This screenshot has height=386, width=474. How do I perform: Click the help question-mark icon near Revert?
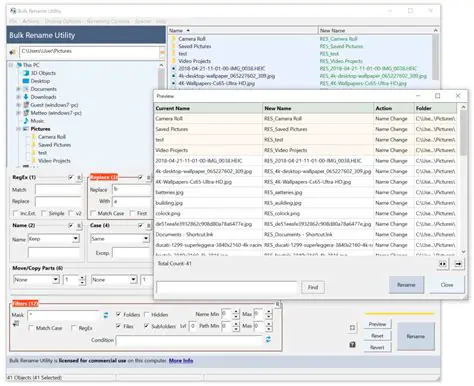[x=352, y=345]
